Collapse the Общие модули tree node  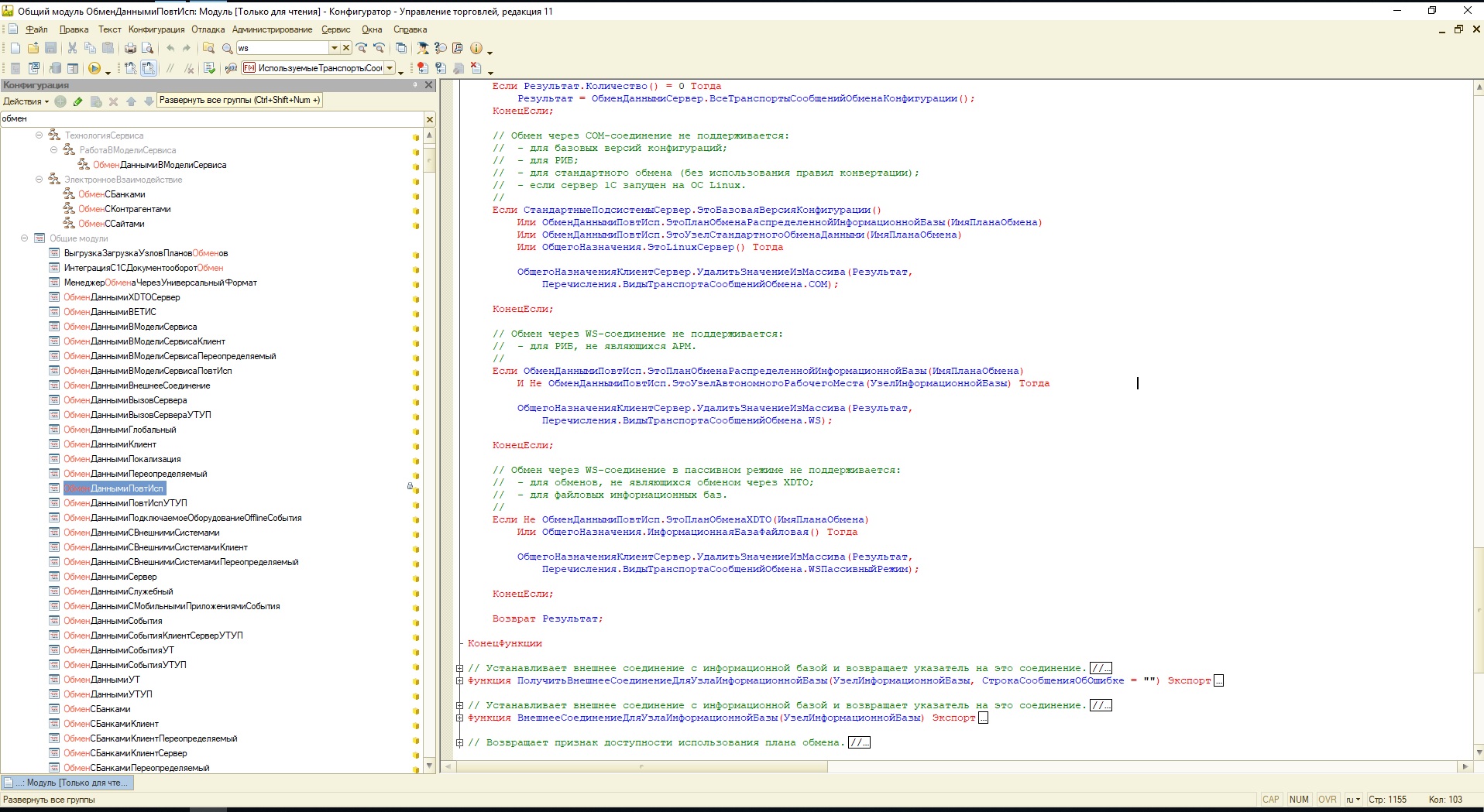coord(25,238)
